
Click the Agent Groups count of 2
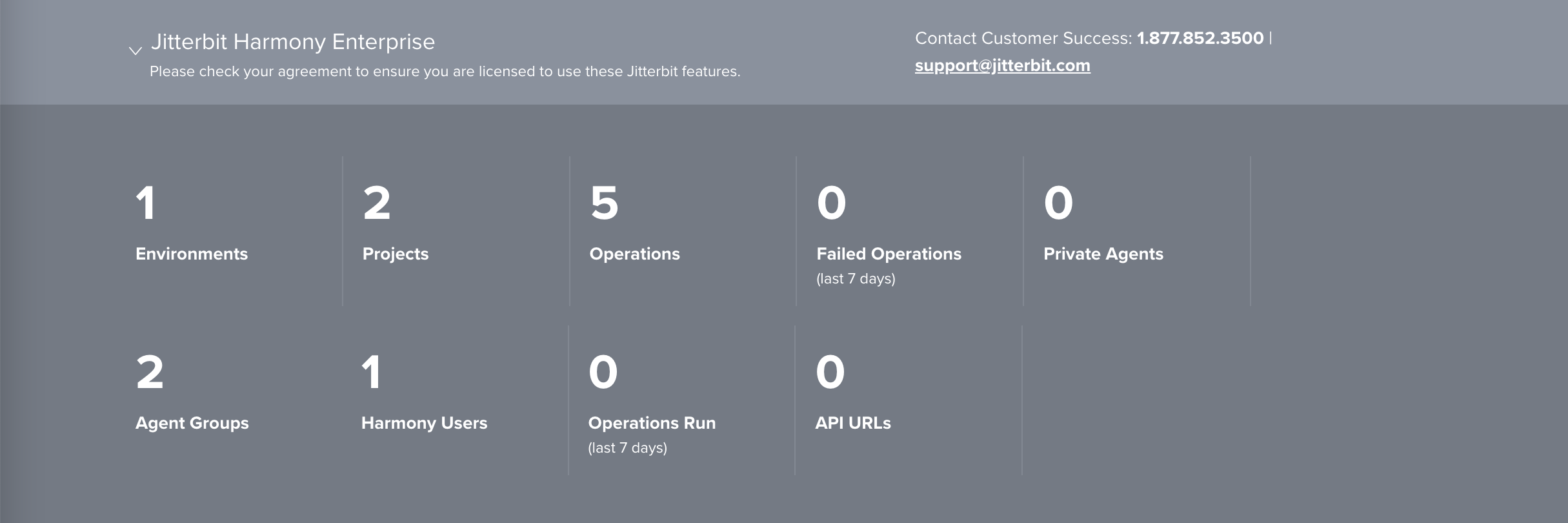click(150, 373)
